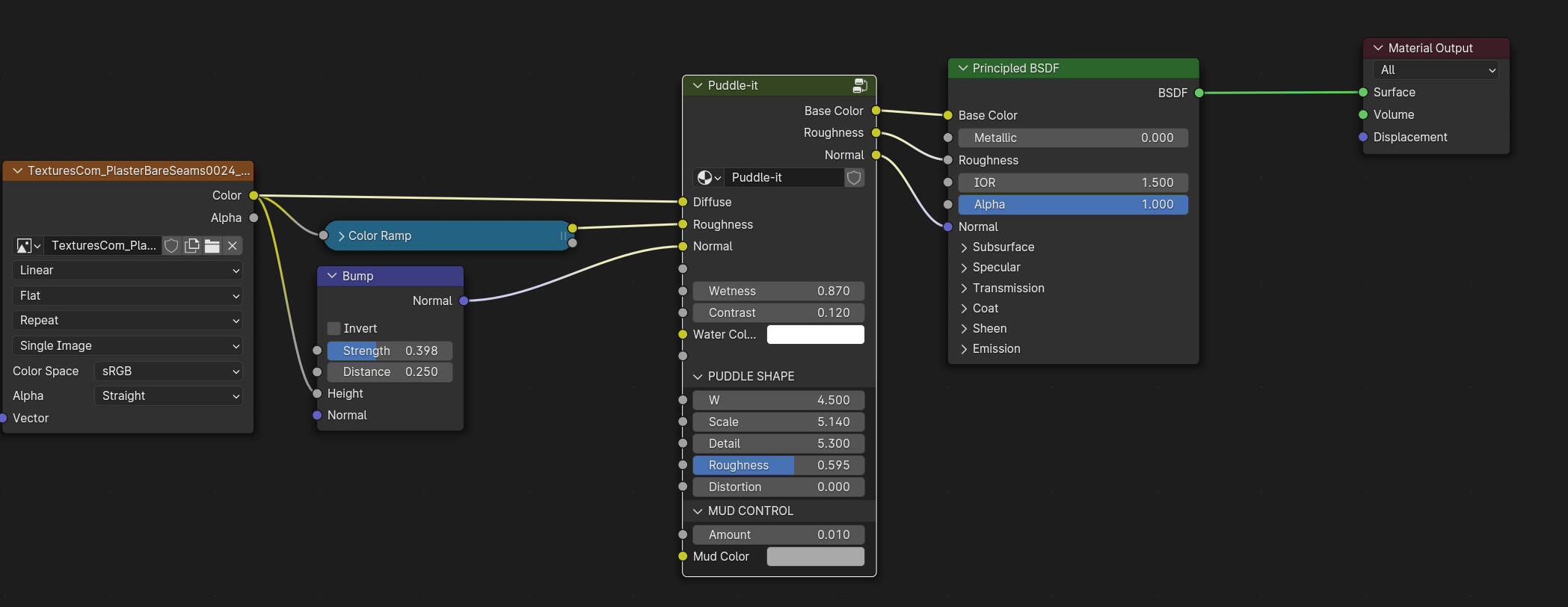Enable the Invert checkbox on Bump
The width and height of the screenshot is (1568, 607).
point(334,328)
